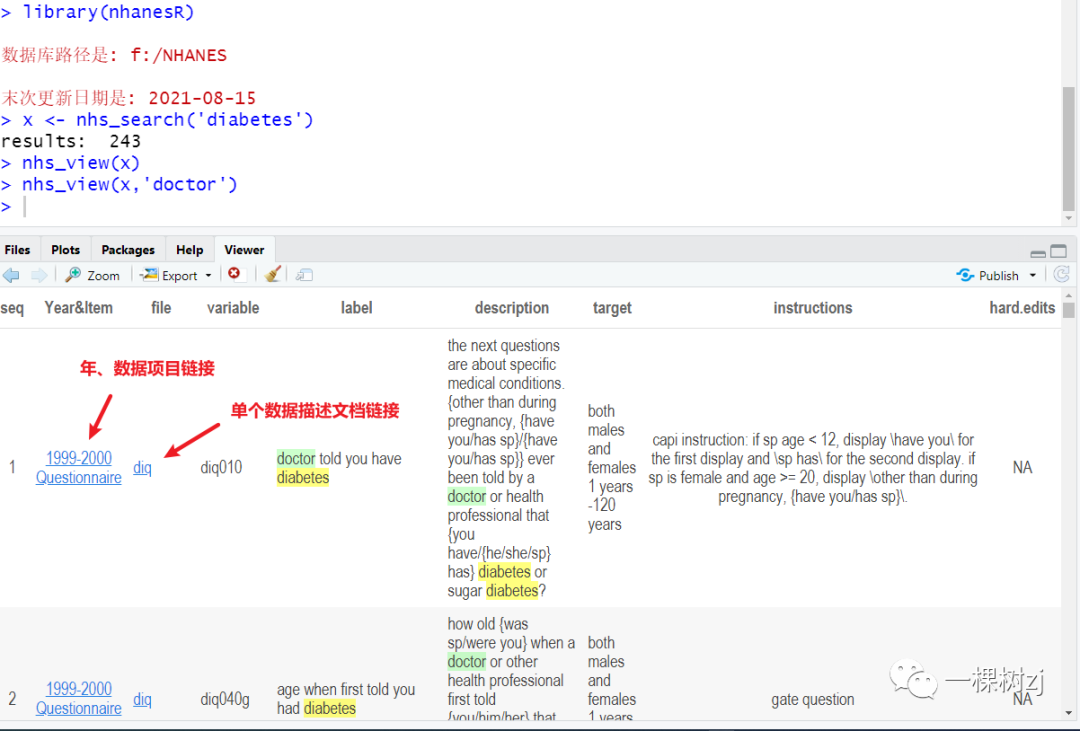This screenshot has width=1080, height=731.
Task: Click the variable column header
Action: click(x=233, y=308)
